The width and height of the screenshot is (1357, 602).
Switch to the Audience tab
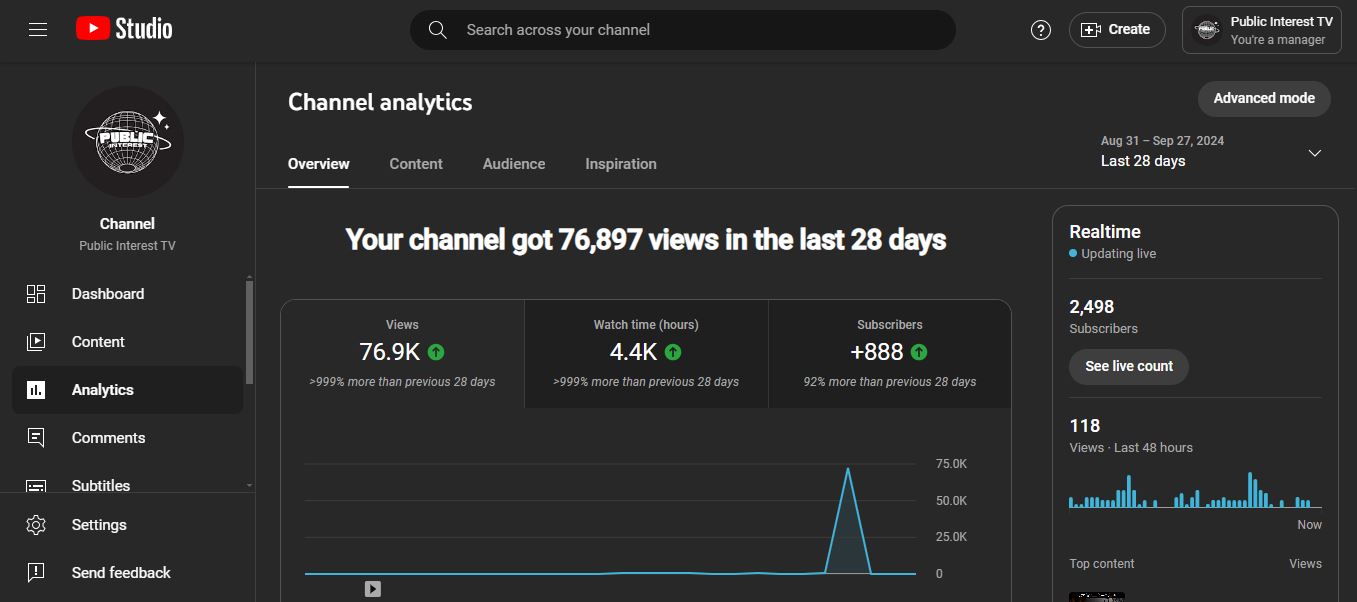coord(513,164)
